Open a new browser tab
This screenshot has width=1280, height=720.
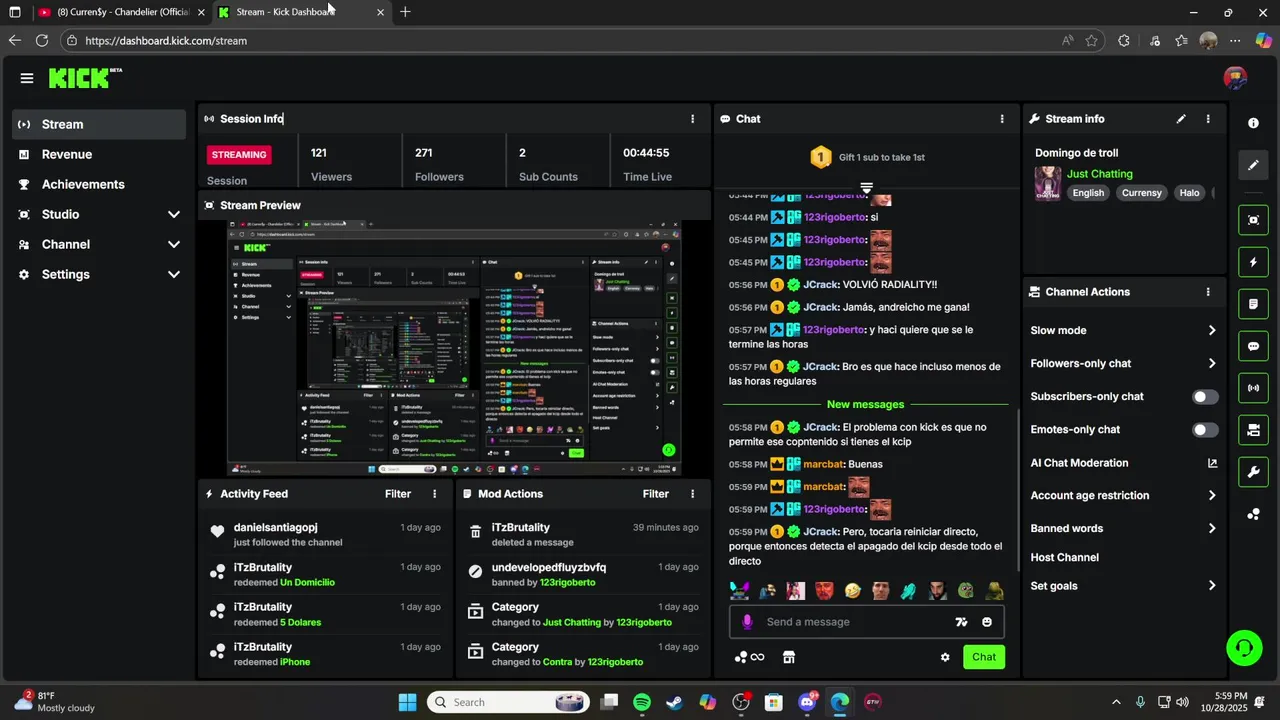coord(405,12)
